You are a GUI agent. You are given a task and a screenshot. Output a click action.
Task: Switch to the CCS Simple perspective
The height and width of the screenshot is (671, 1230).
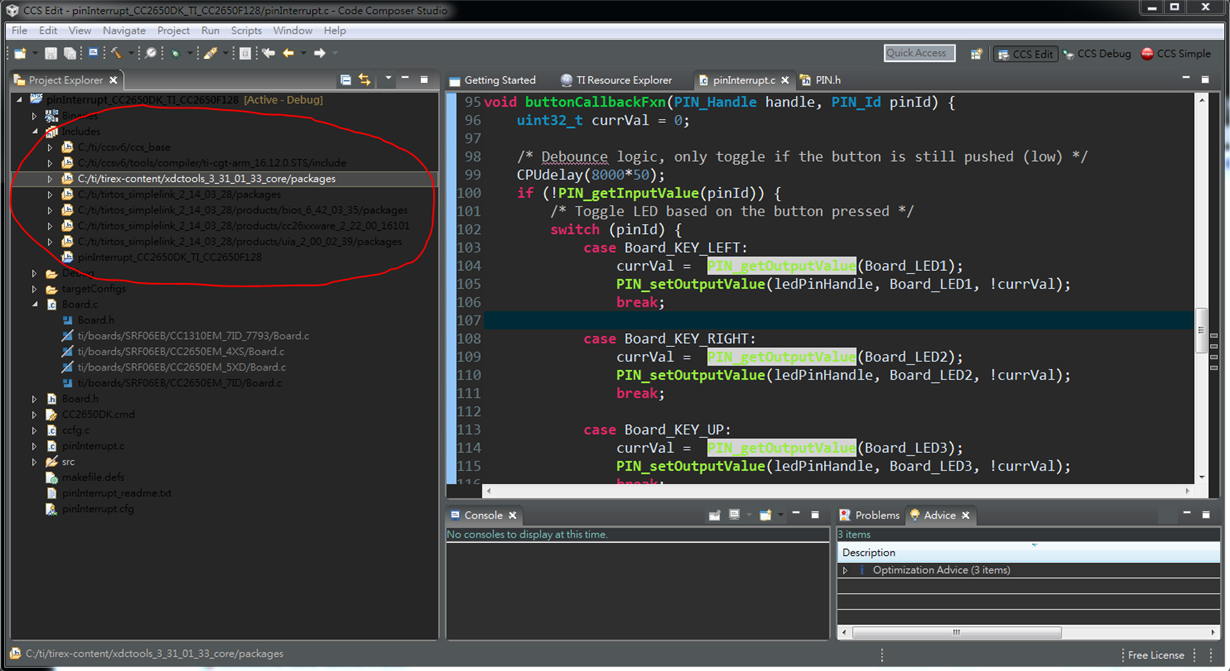pos(1177,54)
